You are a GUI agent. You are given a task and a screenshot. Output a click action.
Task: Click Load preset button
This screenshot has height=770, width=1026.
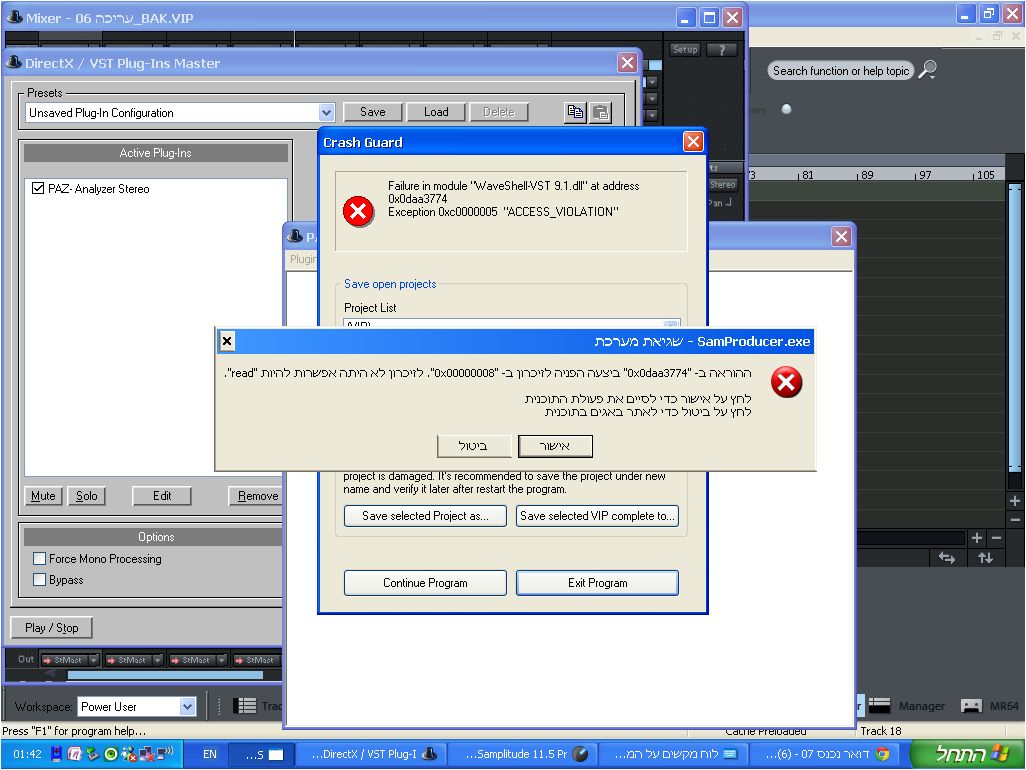point(436,113)
